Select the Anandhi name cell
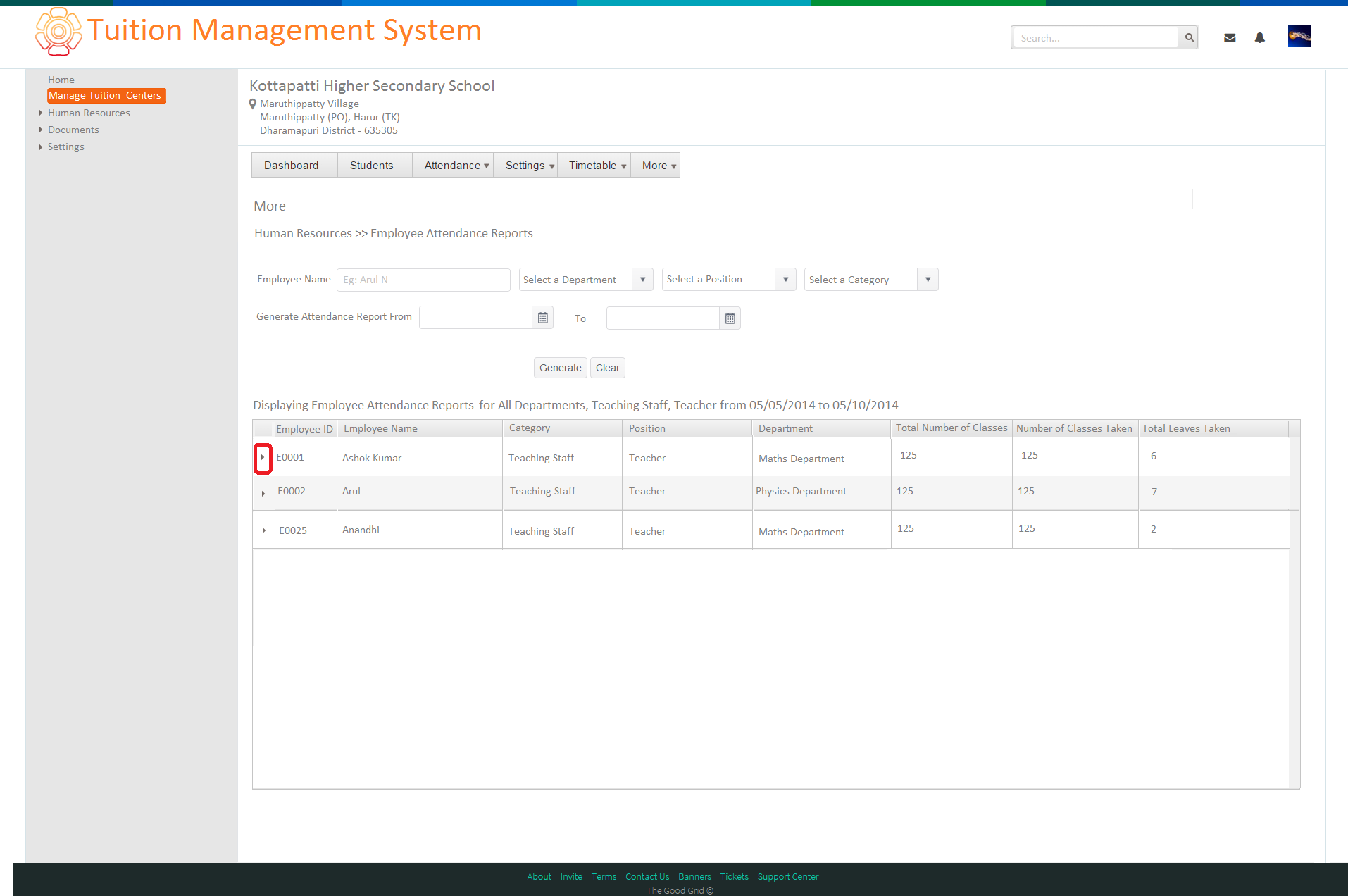Viewport: 1348px width, 896px height. tap(420, 530)
